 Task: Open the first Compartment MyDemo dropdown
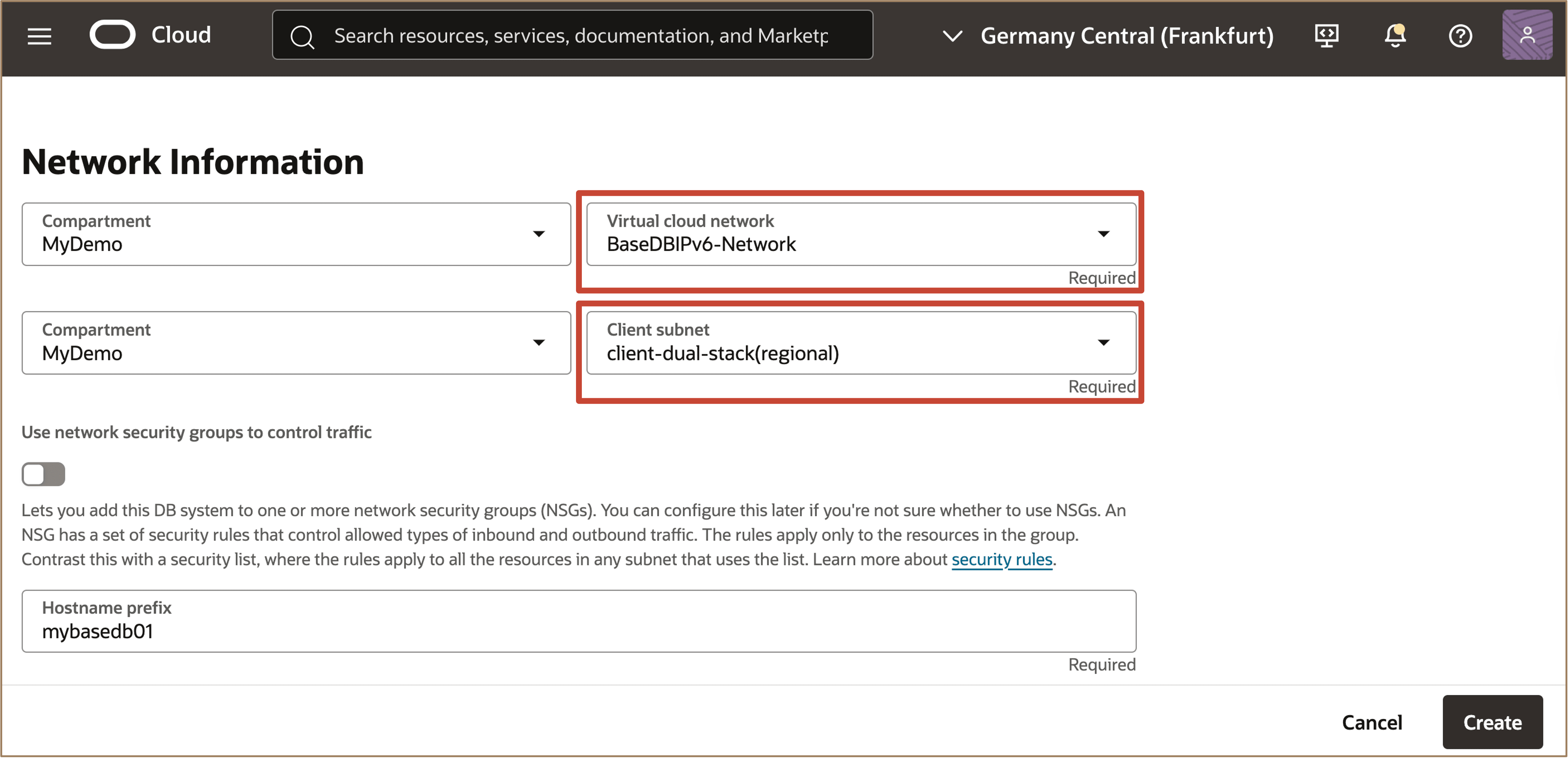pyautogui.click(x=296, y=234)
